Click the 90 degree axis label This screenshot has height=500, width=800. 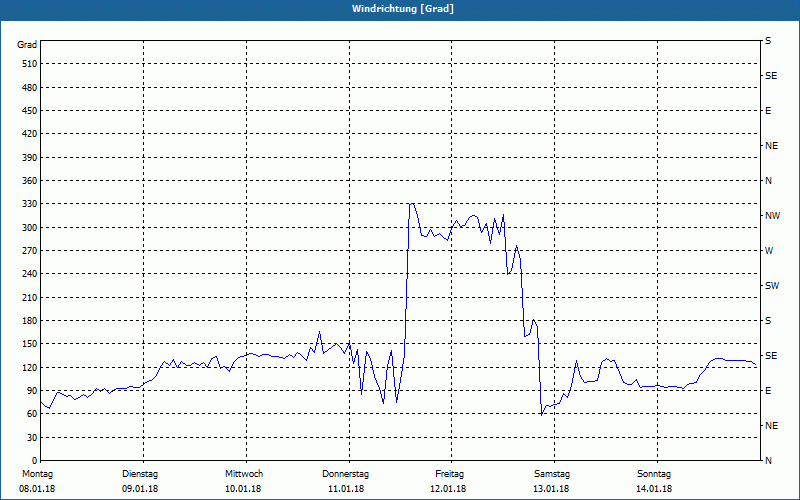point(32,391)
